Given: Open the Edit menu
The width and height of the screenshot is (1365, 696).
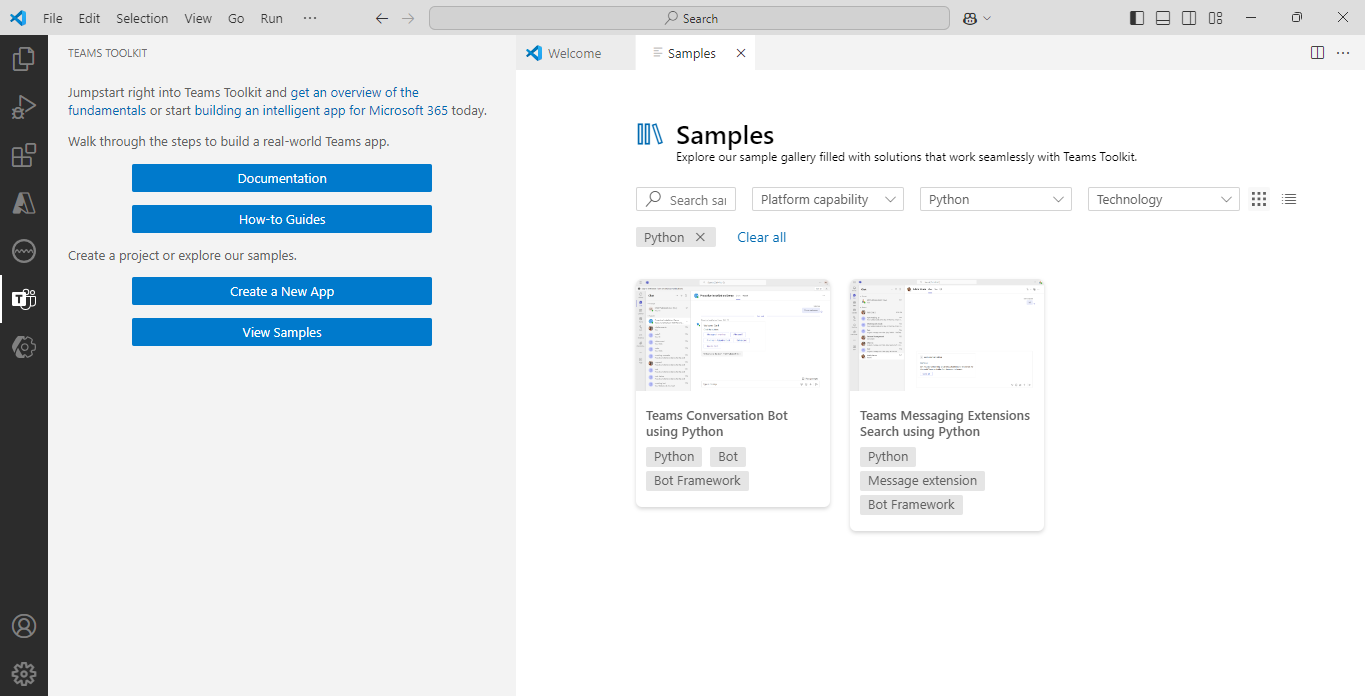Looking at the screenshot, I should click(89, 18).
